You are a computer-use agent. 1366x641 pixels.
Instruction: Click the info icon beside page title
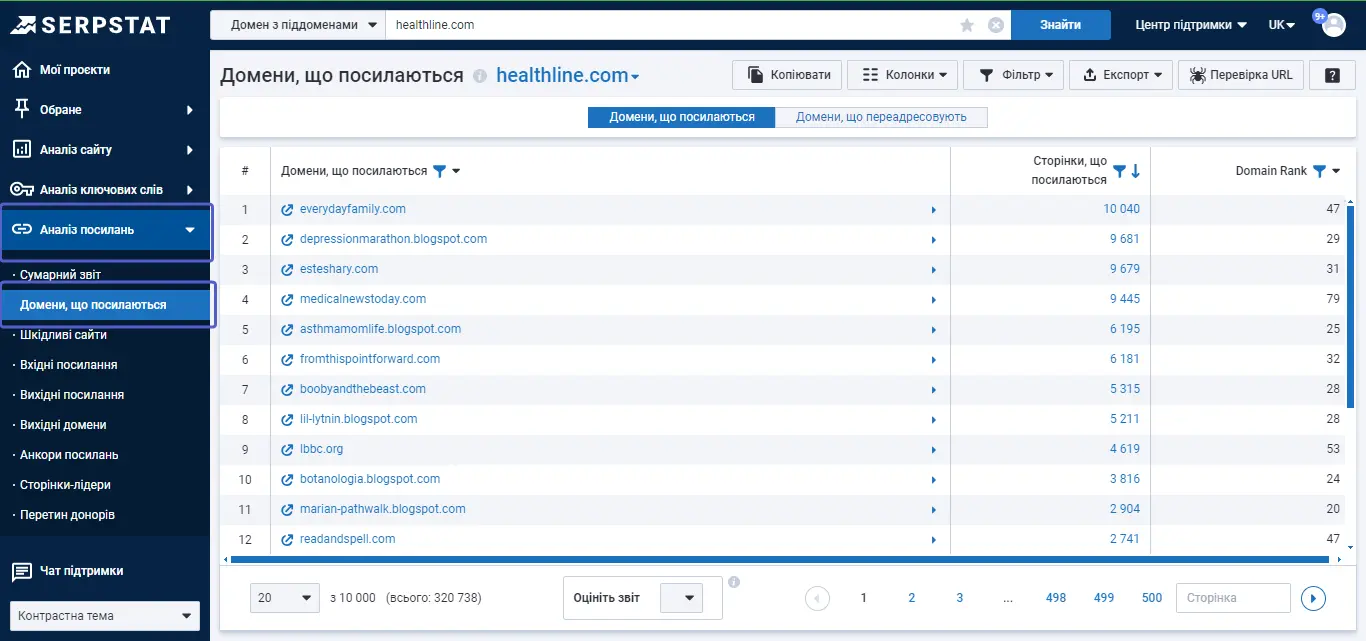[480, 76]
